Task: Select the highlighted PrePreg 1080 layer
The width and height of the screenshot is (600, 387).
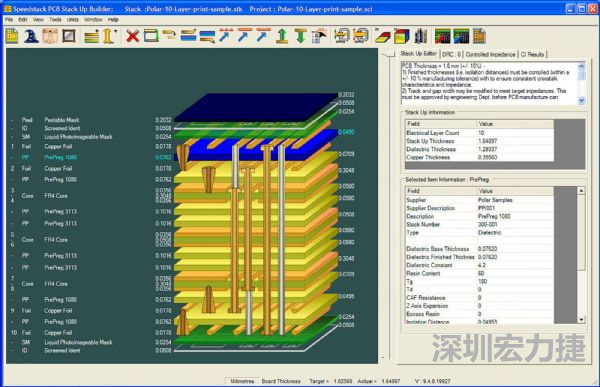Action: coord(91,157)
